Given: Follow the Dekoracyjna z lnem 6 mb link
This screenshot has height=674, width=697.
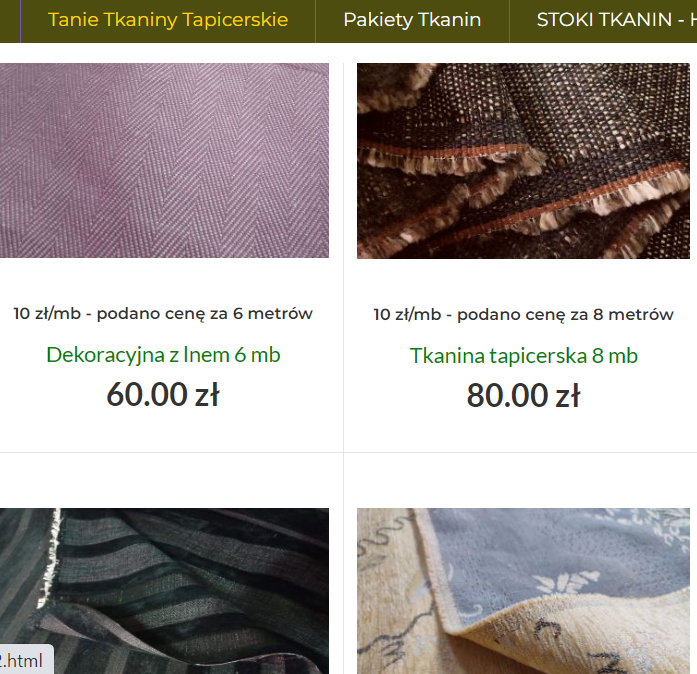Looking at the screenshot, I should pyautogui.click(x=163, y=355).
